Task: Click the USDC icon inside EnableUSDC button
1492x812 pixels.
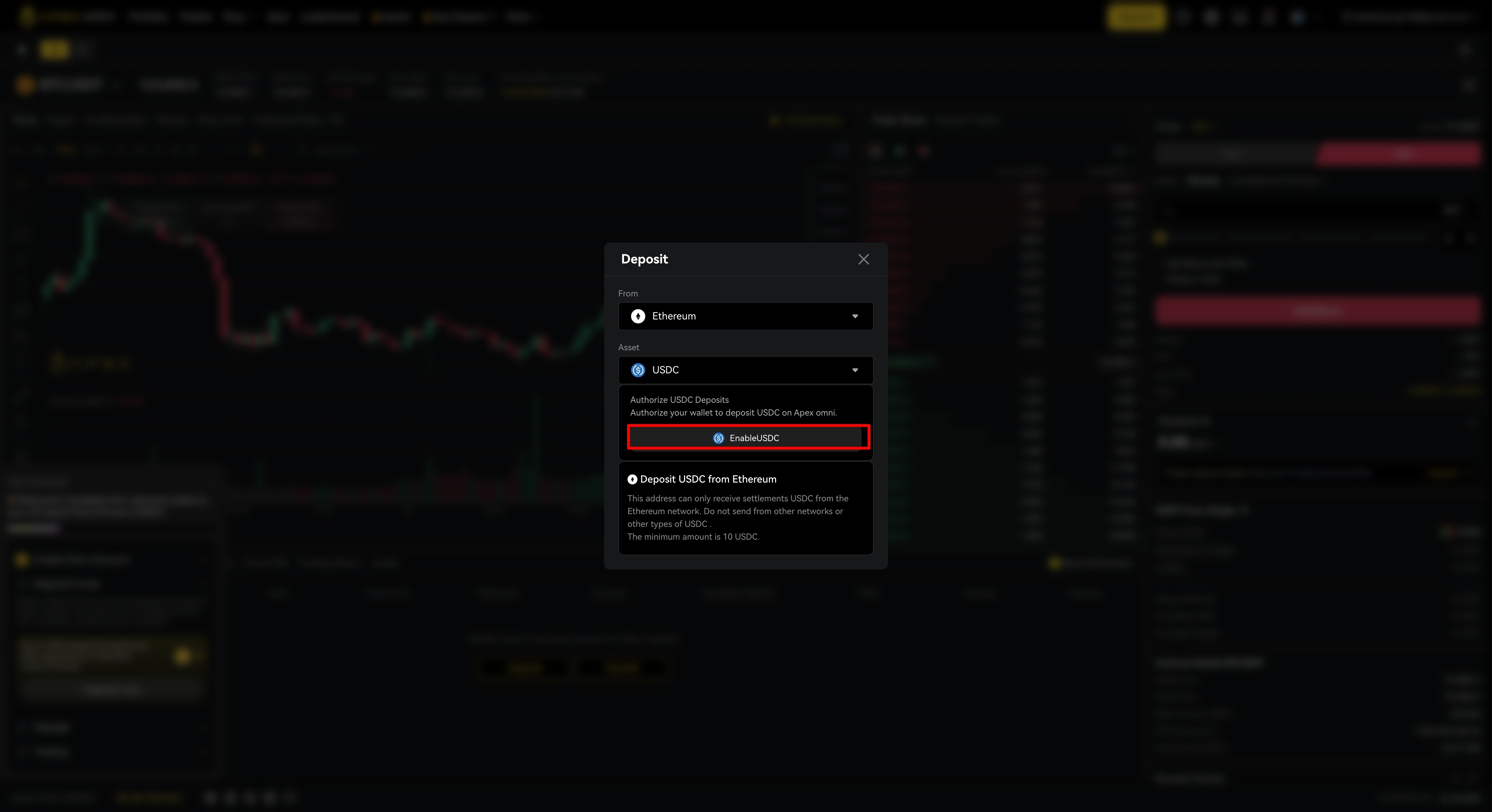Action: (x=718, y=438)
